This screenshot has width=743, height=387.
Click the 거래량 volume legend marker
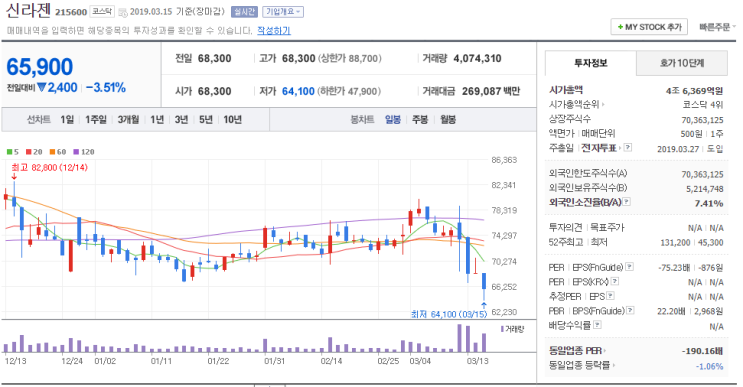512,329
